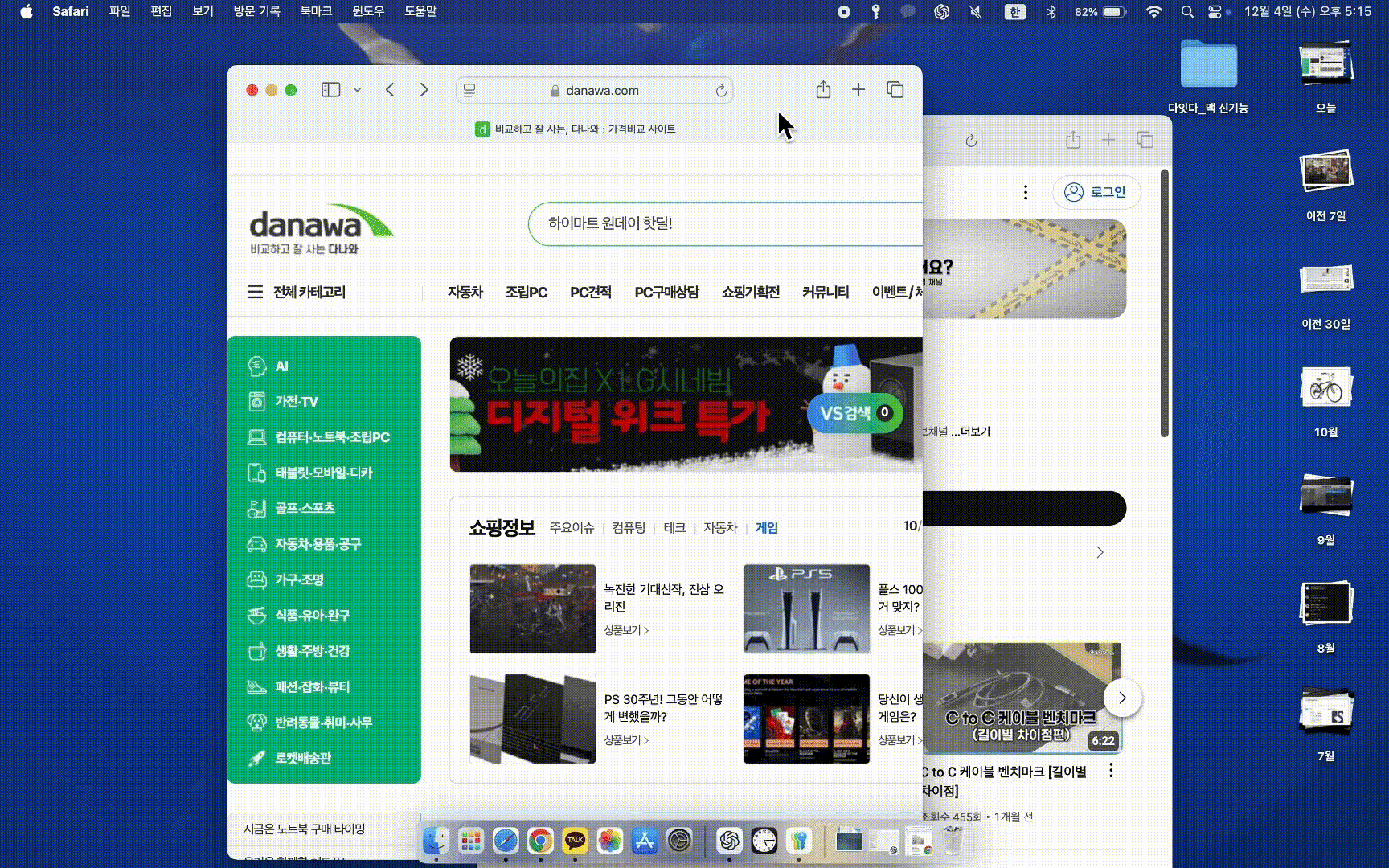
Task: Open the PS5 console article thumbnail
Action: (x=806, y=608)
